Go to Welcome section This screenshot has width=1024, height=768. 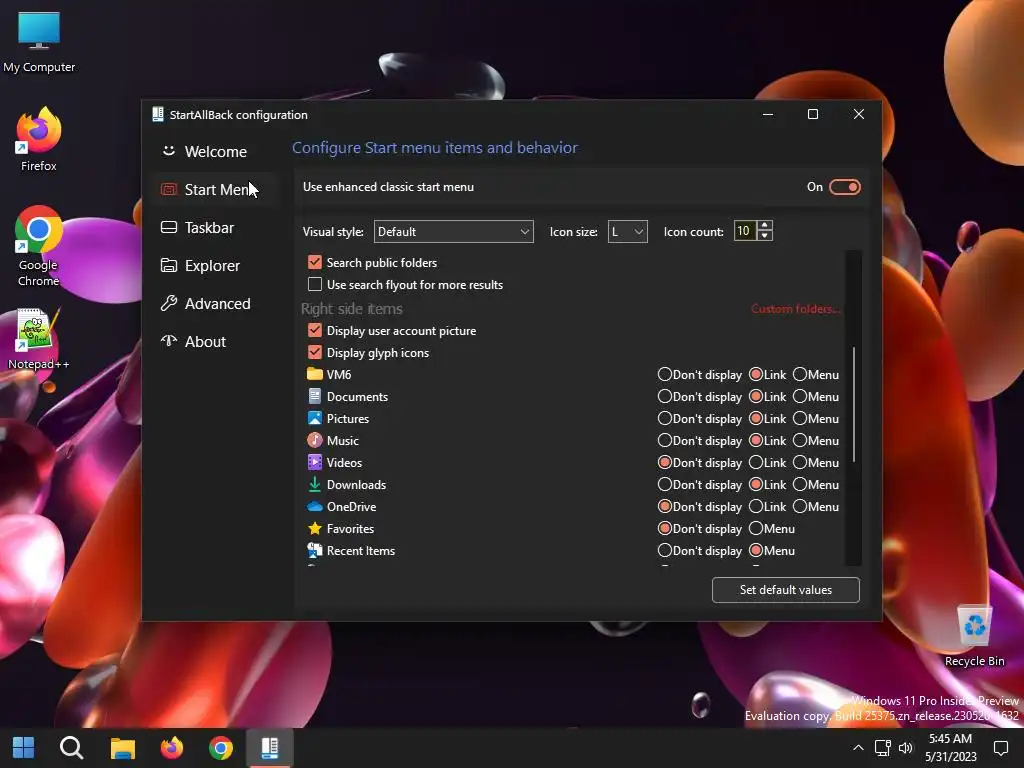[216, 152]
